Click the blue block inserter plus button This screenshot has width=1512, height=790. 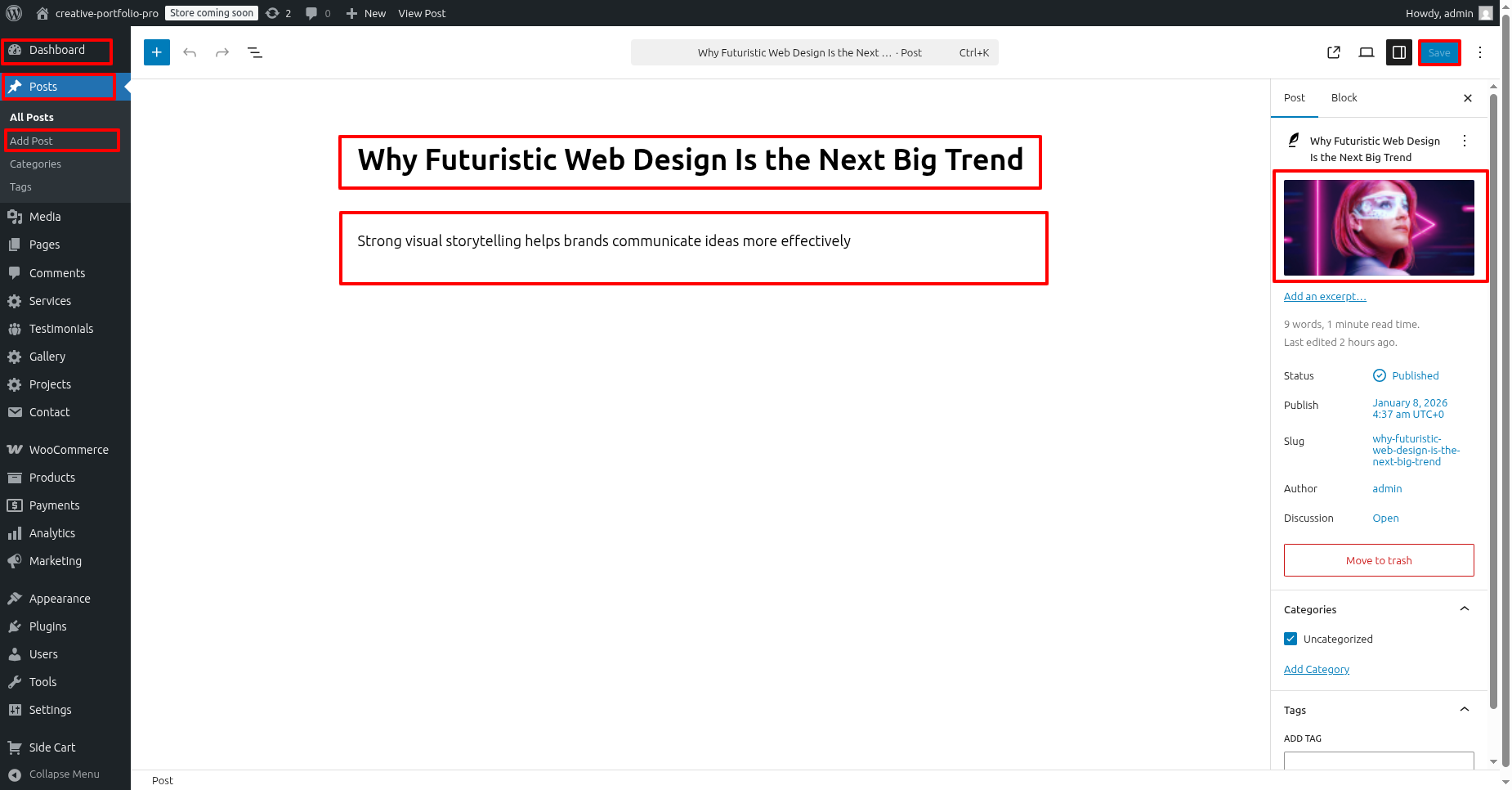157,52
